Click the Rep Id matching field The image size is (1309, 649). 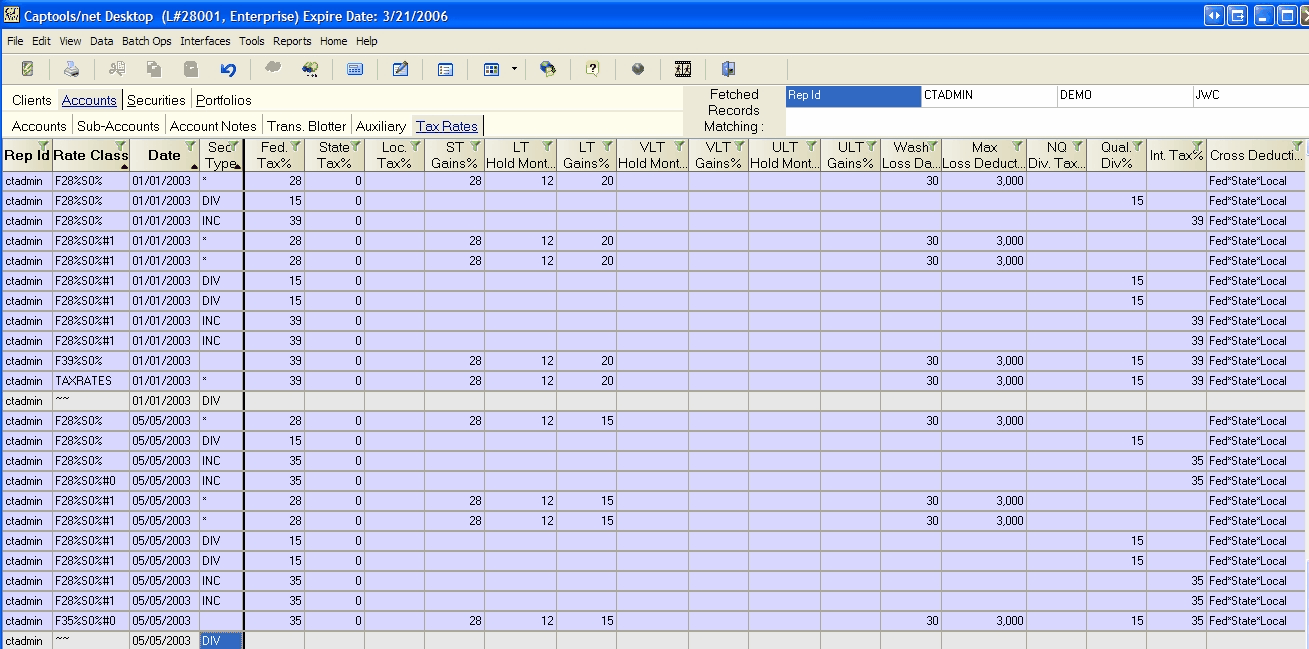coord(852,96)
